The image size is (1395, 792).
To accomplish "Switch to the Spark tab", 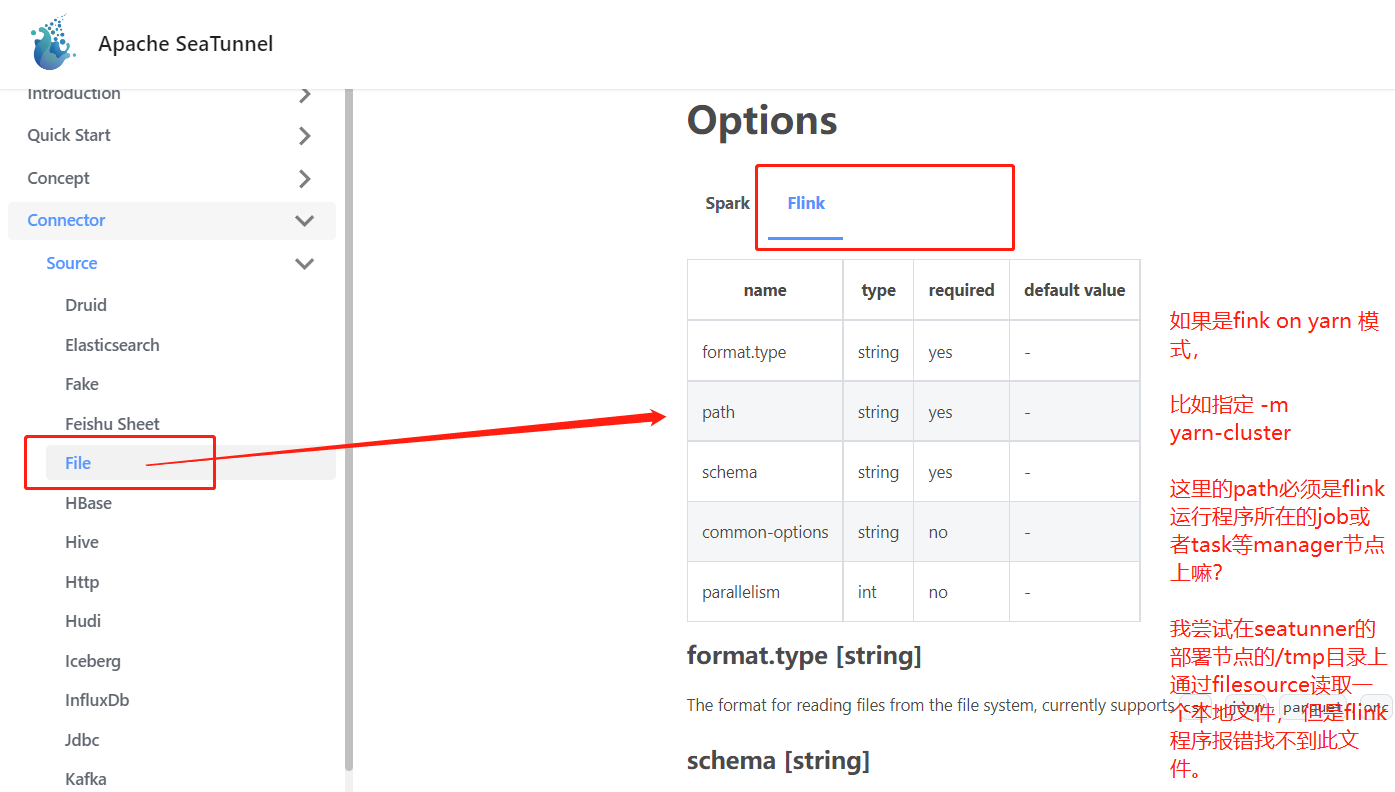I will pyautogui.click(x=727, y=203).
